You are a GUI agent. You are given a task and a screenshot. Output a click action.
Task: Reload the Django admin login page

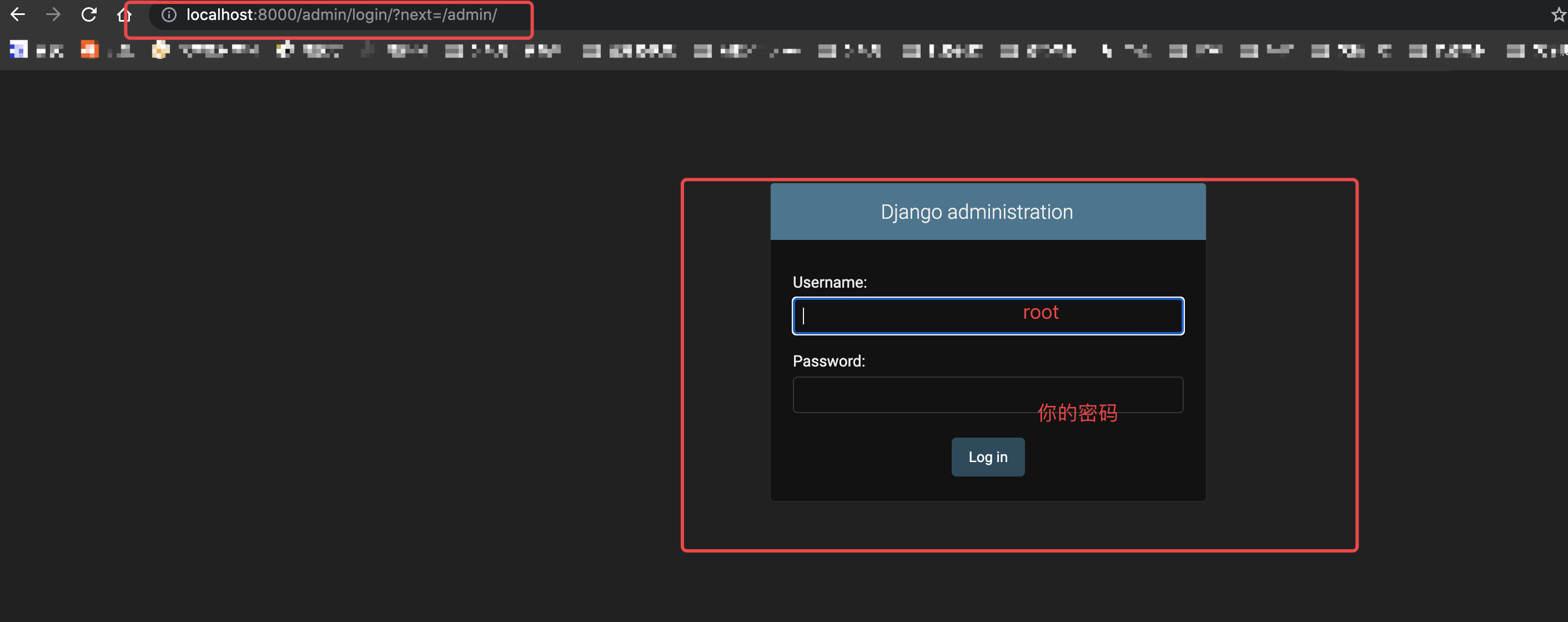[x=89, y=14]
